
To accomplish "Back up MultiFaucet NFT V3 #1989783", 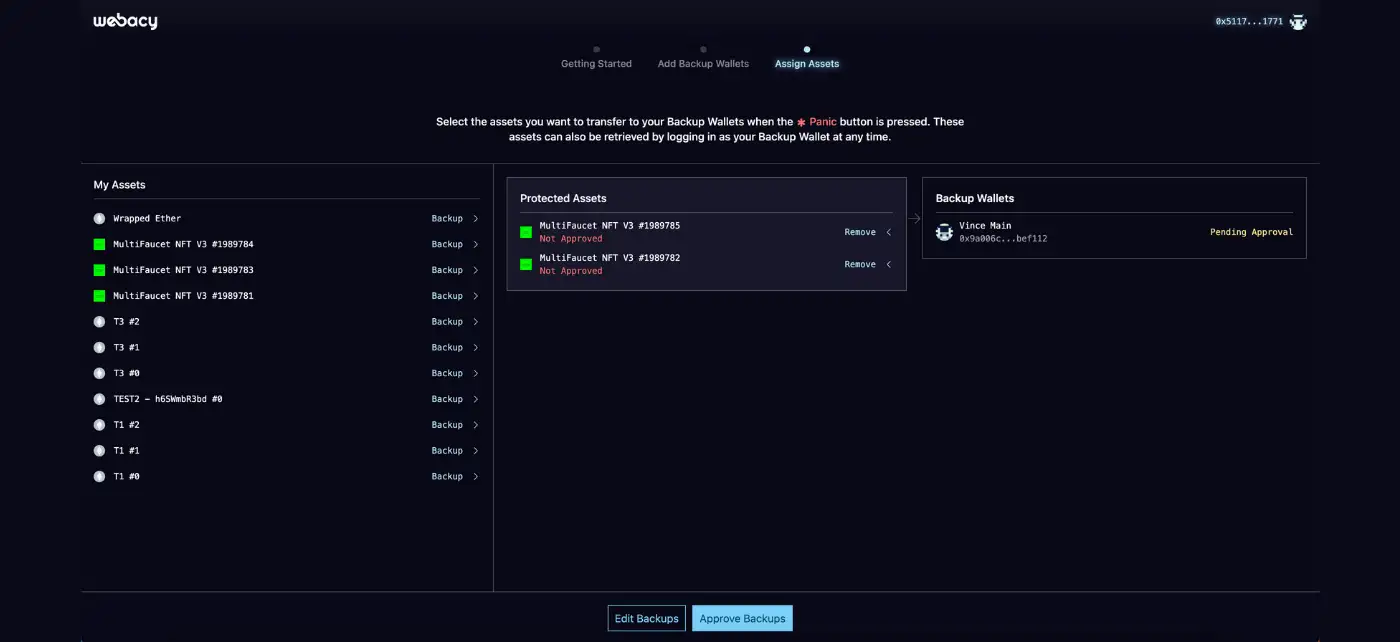I will (x=447, y=270).
